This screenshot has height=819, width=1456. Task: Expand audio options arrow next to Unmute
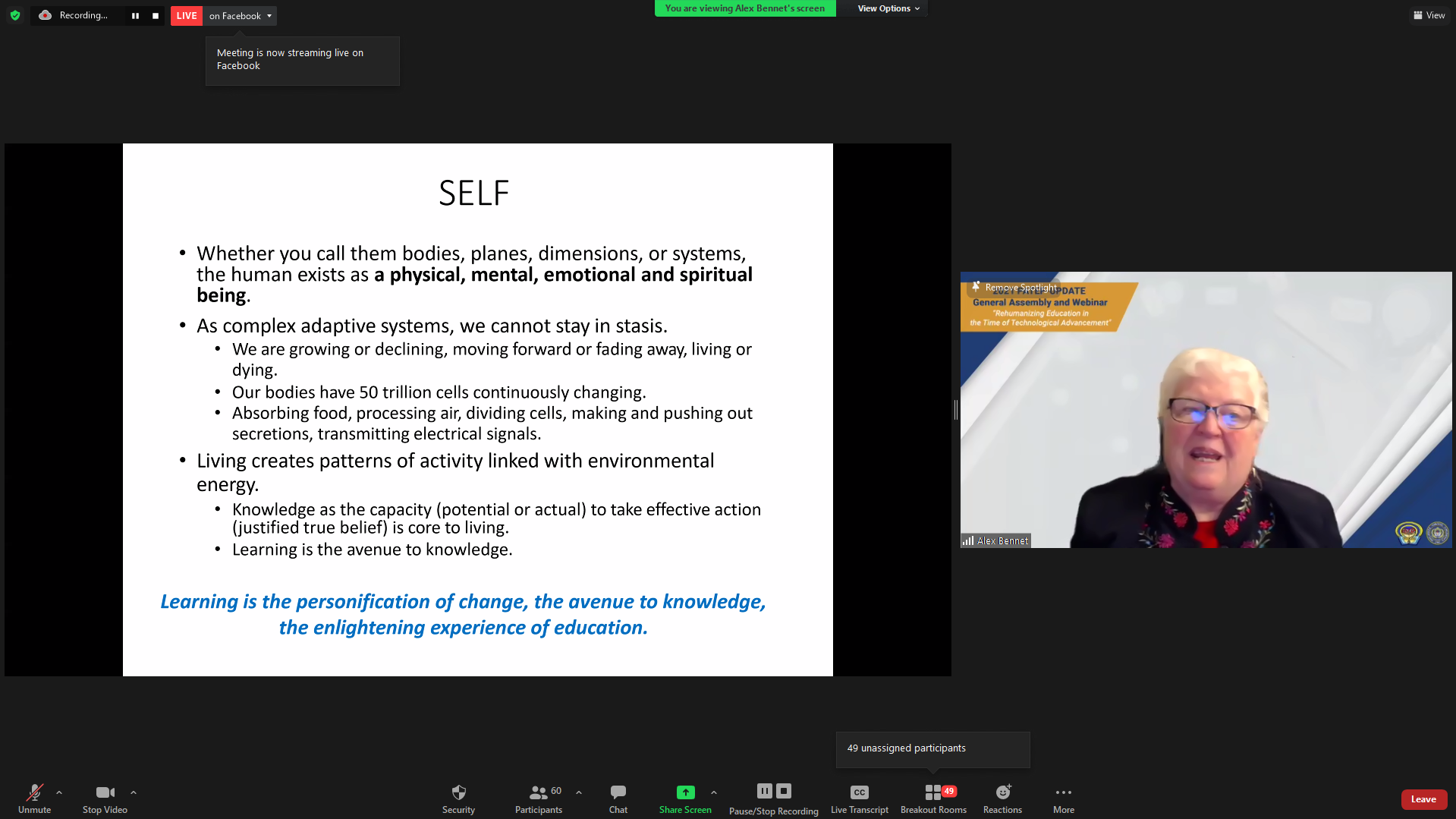click(59, 792)
